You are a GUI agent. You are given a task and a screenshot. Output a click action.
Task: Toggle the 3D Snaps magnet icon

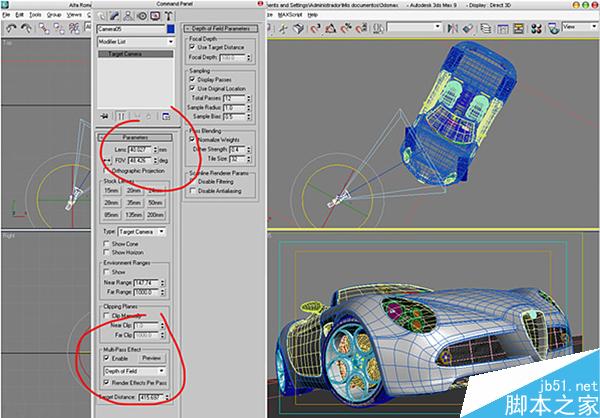315,29
